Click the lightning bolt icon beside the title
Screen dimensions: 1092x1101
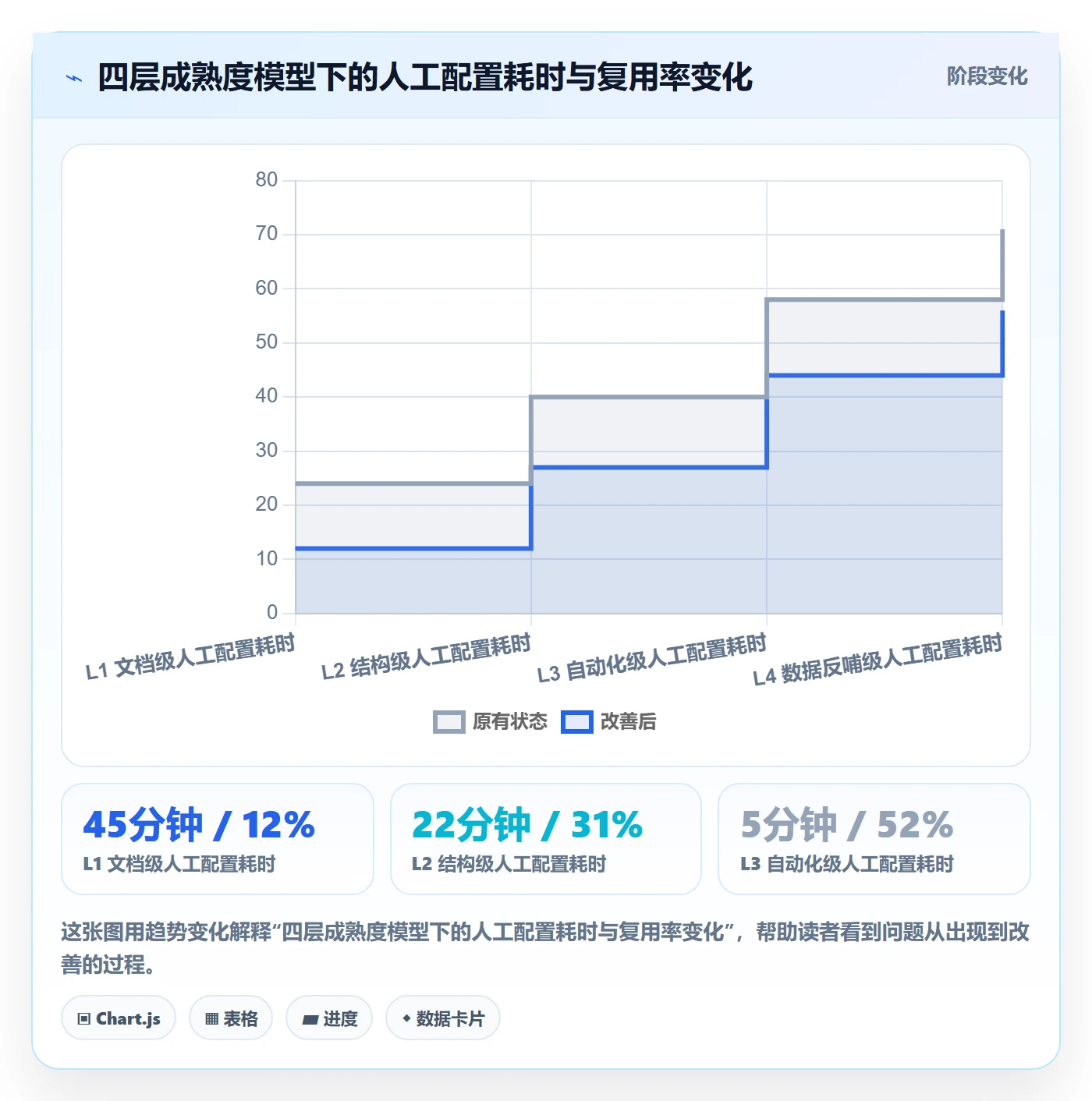point(74,78)
